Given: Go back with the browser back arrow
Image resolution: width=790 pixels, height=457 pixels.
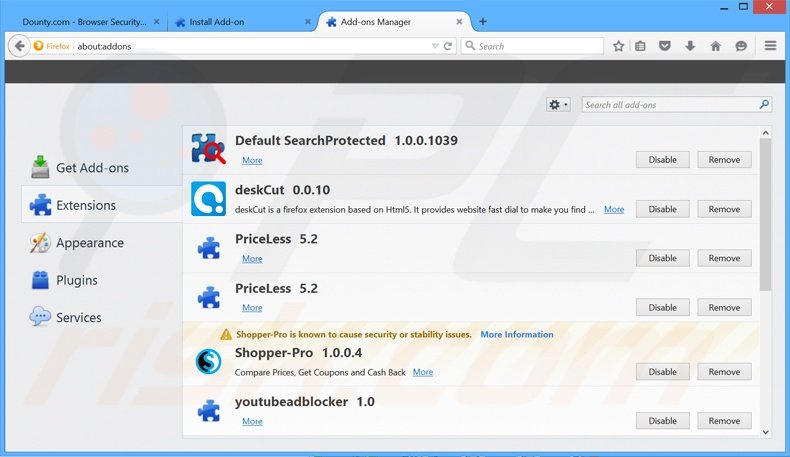Looking at the screenshot, I should click(19, 46).
